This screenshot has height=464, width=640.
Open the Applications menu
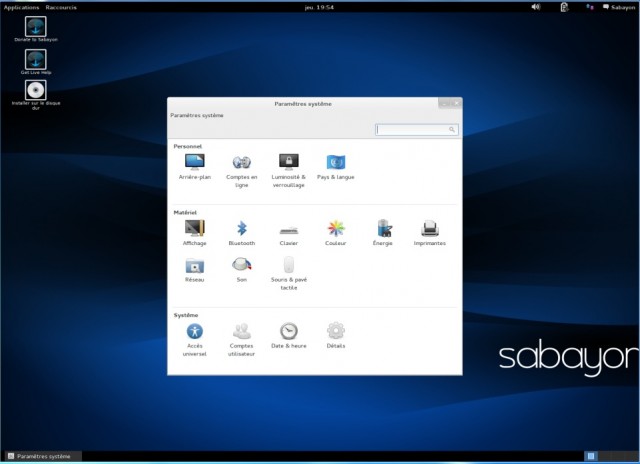click(x=21, y=7)
